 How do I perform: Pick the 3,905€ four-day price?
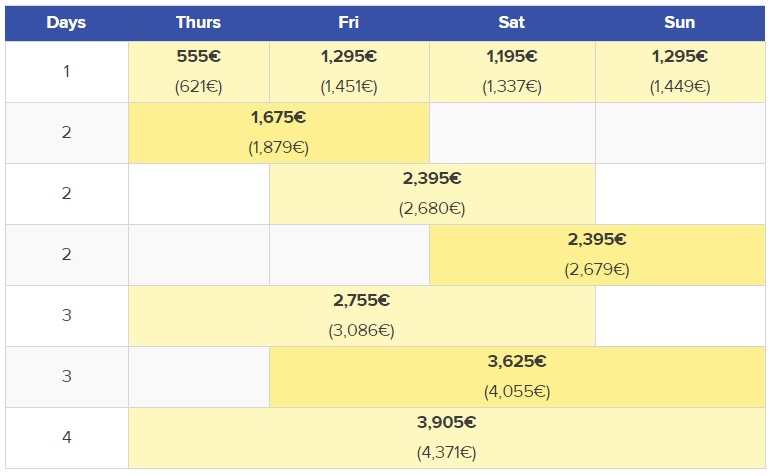[446, 423]
